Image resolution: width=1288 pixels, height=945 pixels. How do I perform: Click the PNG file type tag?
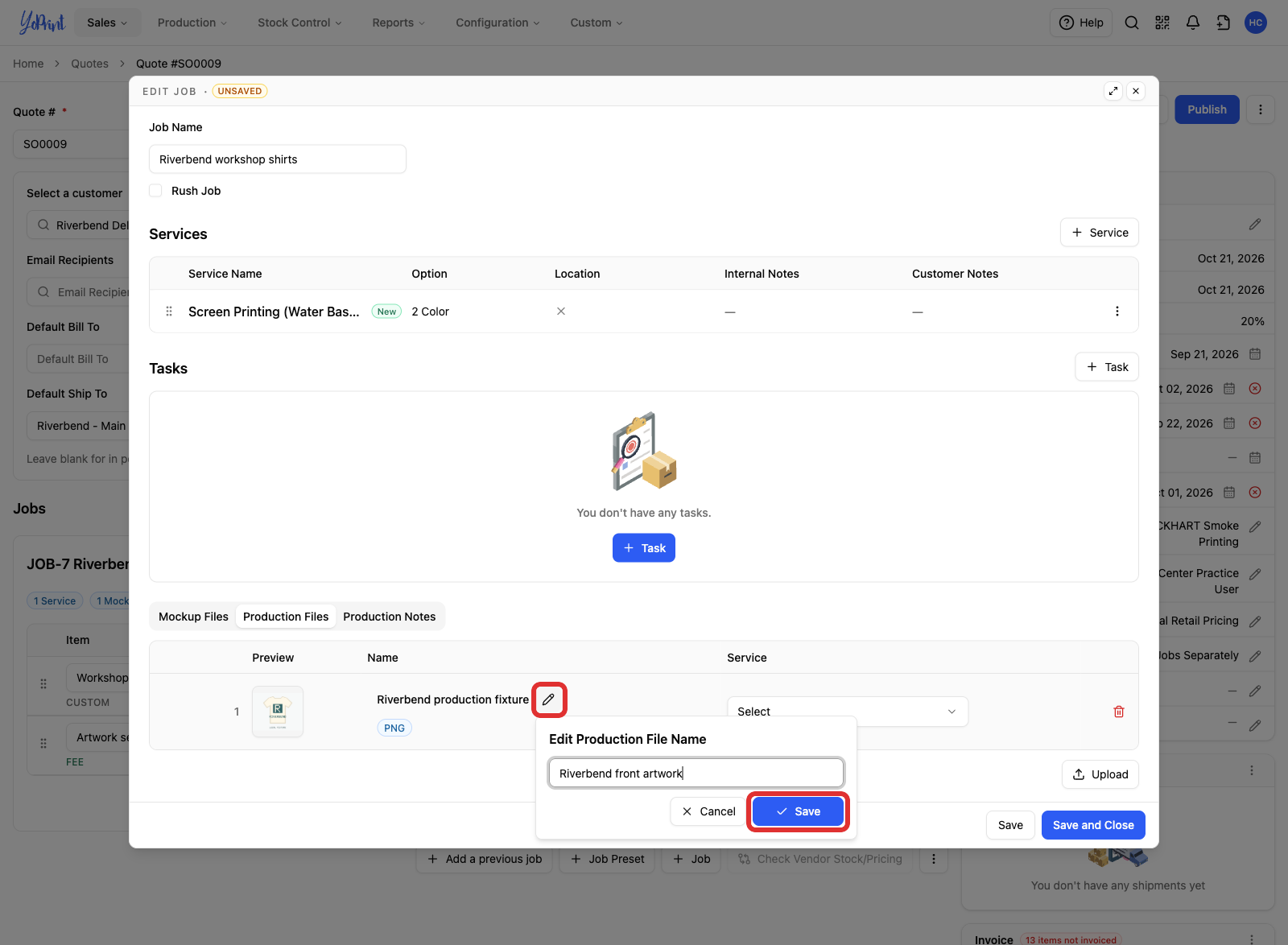click(x=394, y=728)
